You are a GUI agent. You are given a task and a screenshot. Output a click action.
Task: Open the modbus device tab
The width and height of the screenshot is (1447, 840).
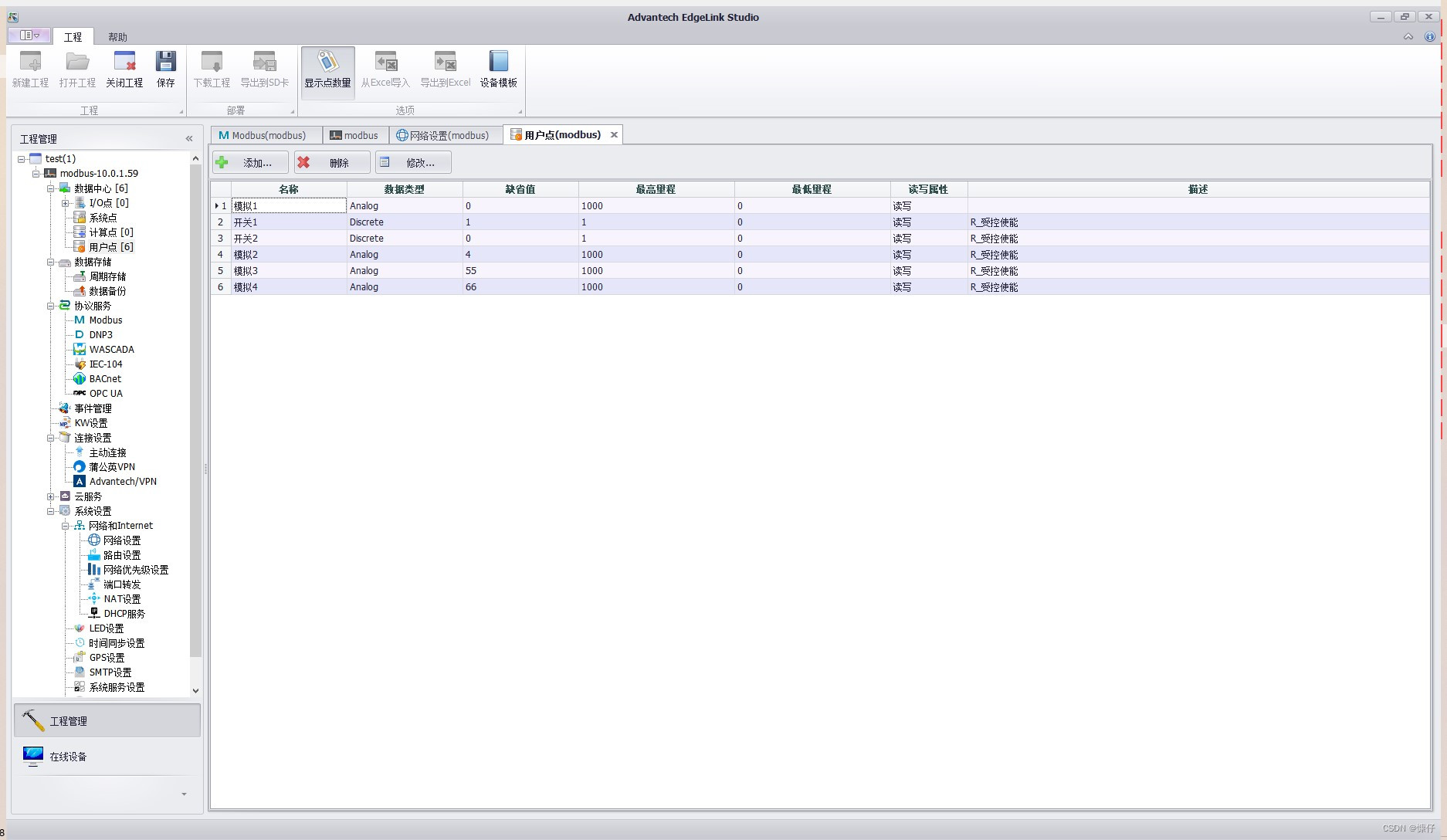[x=354, y=135]
